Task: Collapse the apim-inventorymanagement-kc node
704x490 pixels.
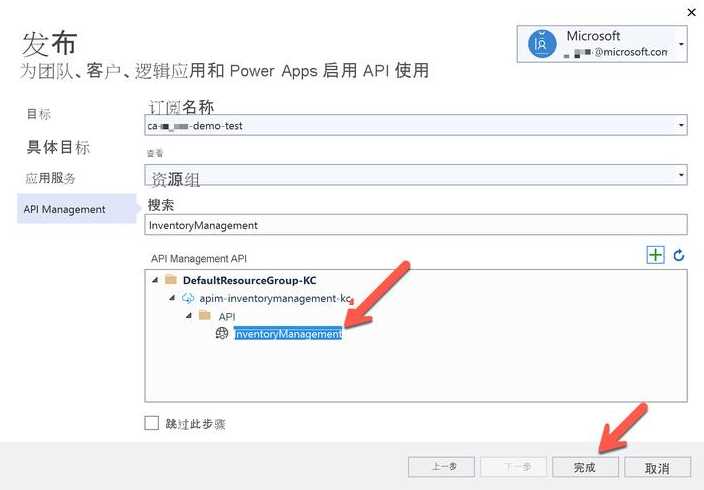Action: (172, 298)
